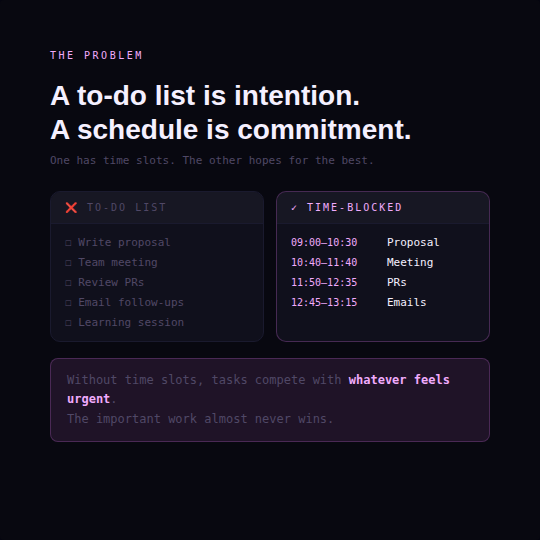Click THE PROBLEM section label
Screen dimensions: 540x540
click(96, 55)
